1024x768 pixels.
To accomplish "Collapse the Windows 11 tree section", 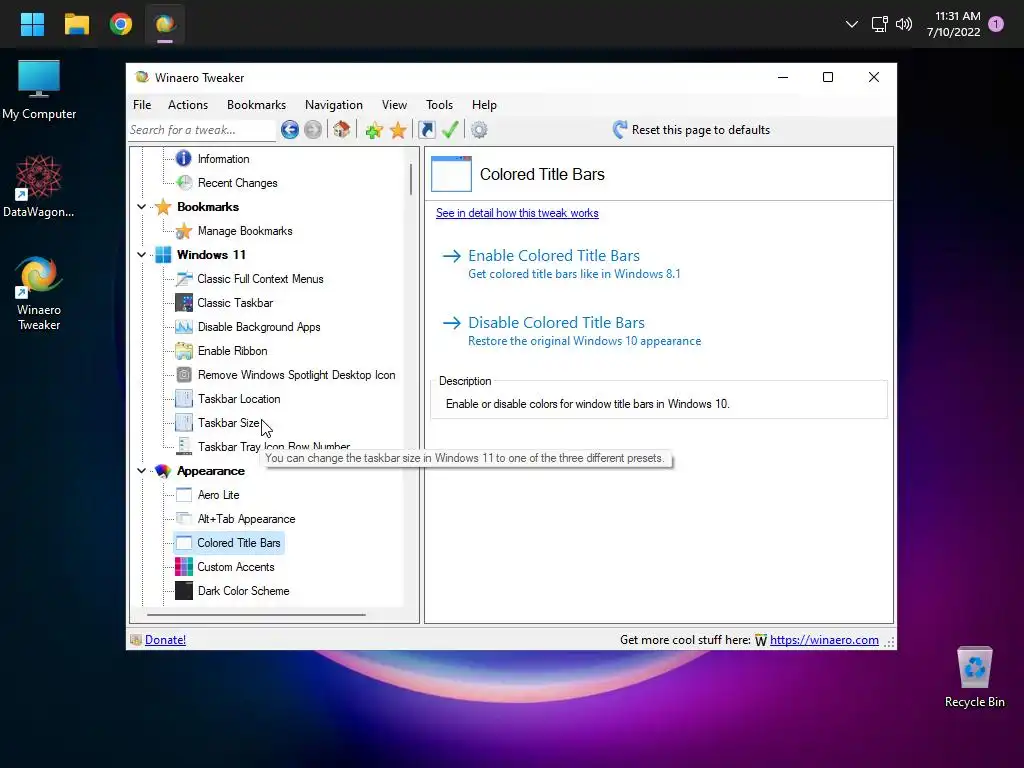I will point(142,255).
